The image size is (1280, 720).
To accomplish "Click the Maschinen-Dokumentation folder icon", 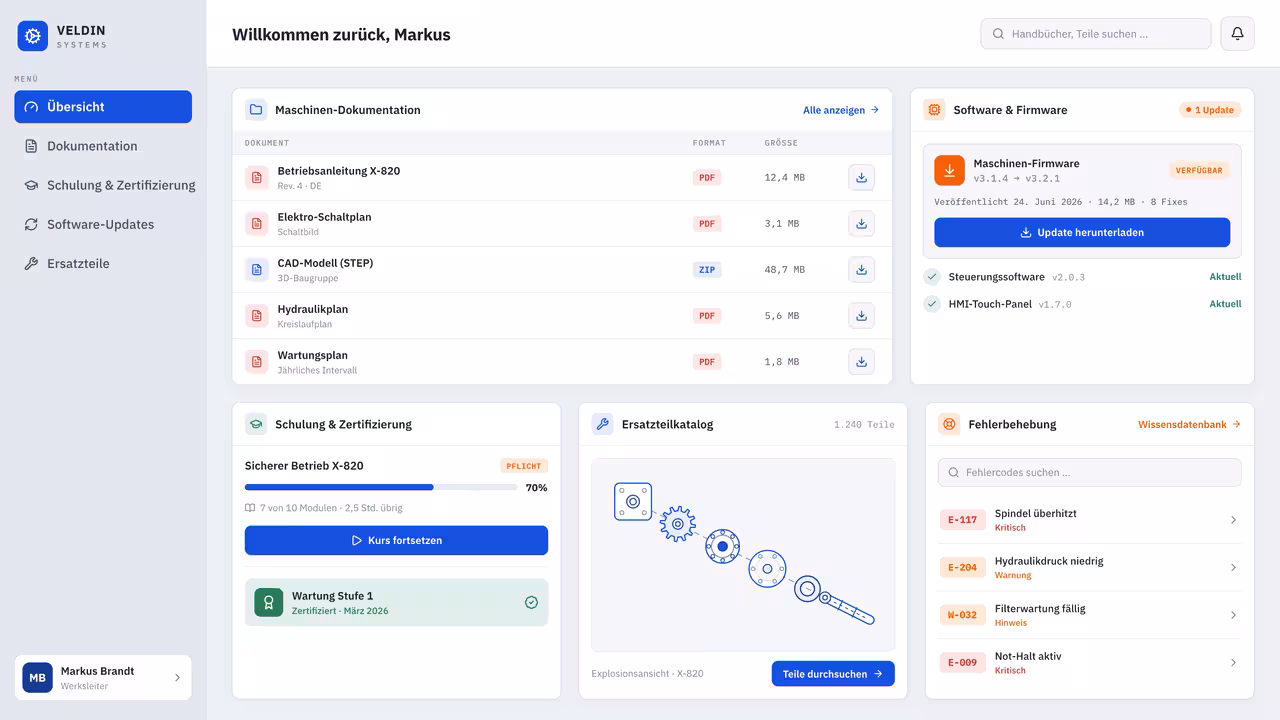I will 256,110.
